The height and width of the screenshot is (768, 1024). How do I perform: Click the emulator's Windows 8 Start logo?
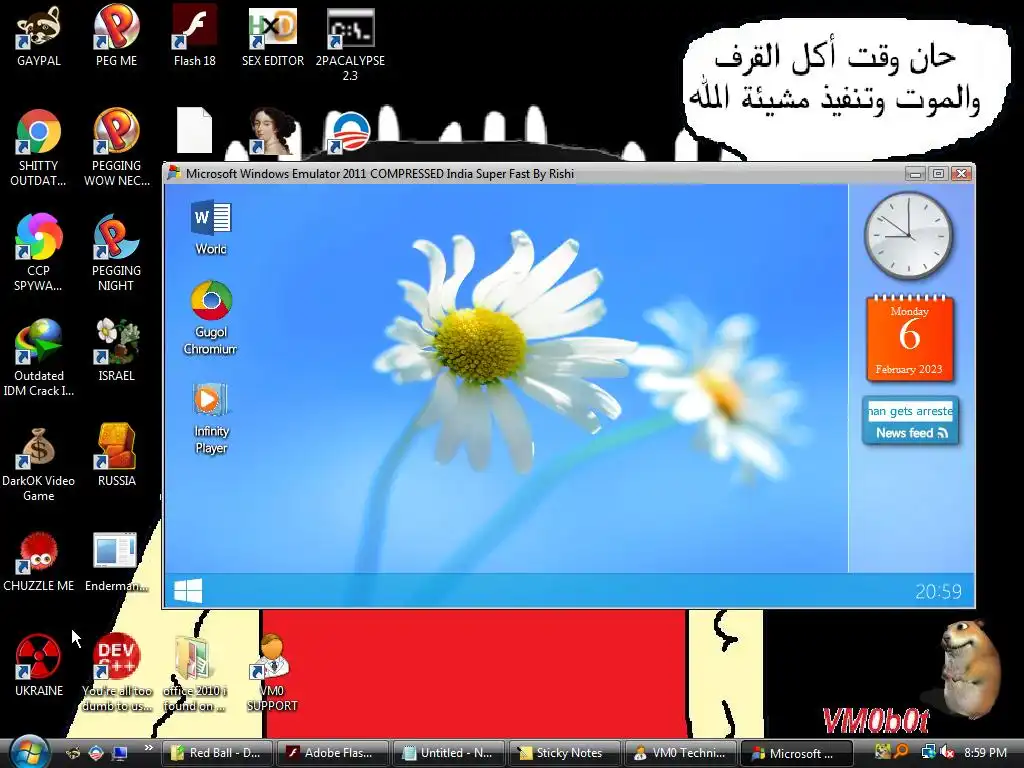[188, 591]
